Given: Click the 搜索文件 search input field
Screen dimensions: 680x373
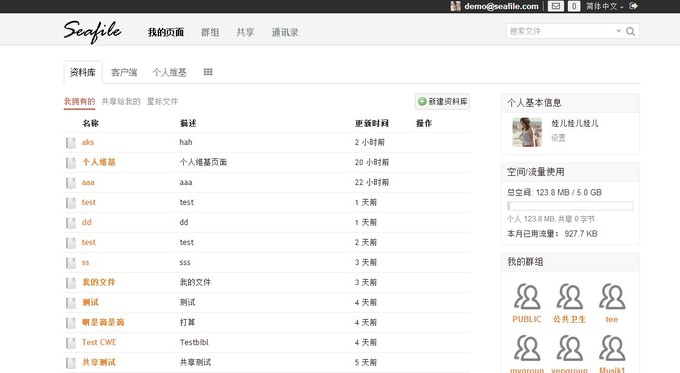Looking at the screenshot, I should point(562,31).
